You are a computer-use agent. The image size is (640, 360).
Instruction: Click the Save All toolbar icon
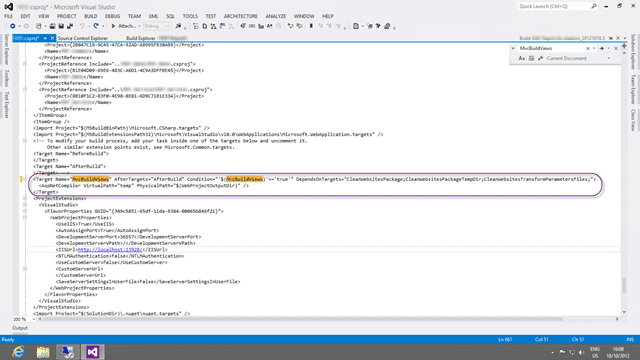70,26
